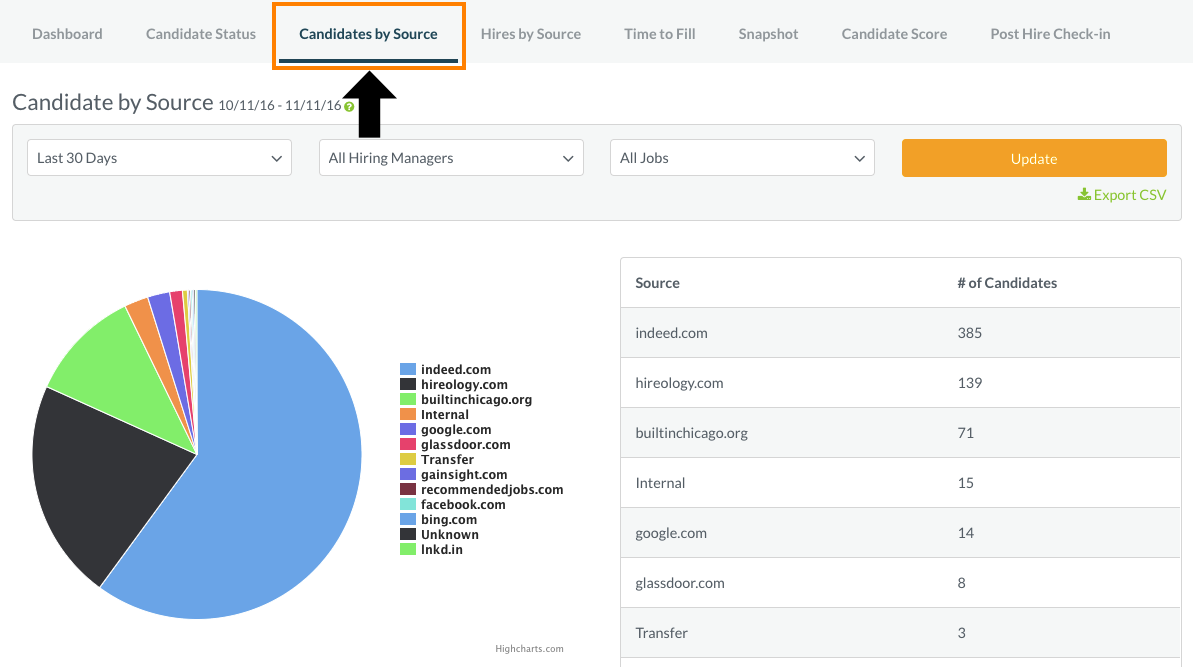
Task: Toggle gainsight.com legend color swatch
Action: [408, 475]
